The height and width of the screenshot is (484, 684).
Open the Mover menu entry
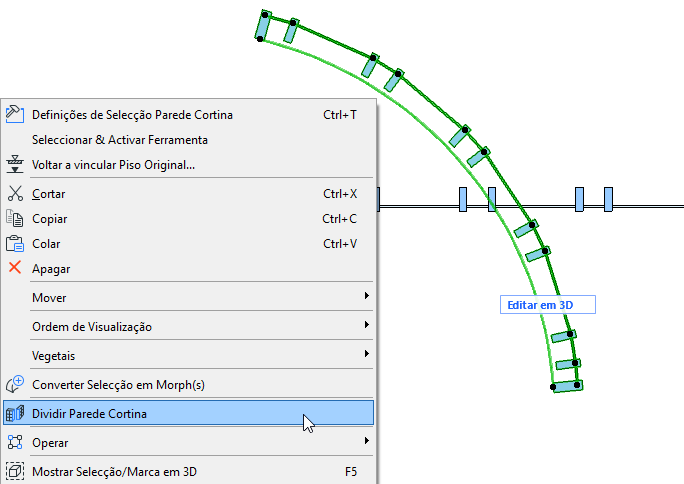point(188,297)
